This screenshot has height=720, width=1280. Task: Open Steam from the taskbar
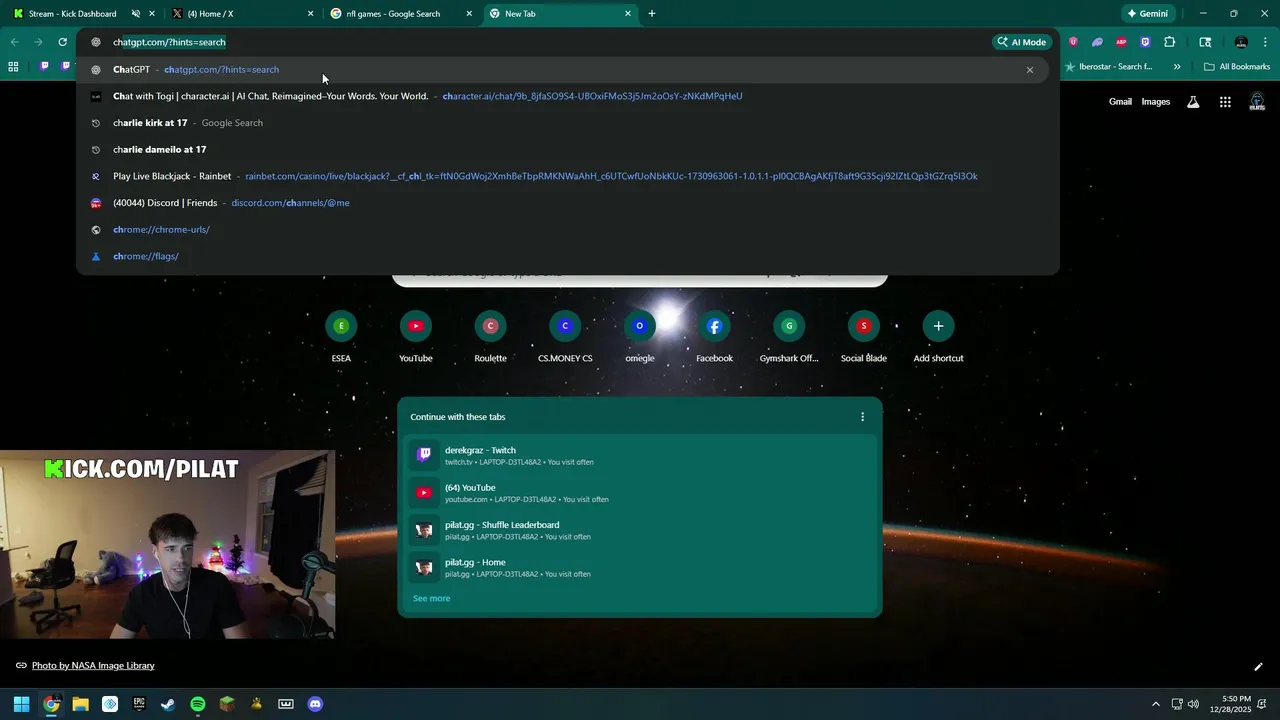tap(168, 704)
